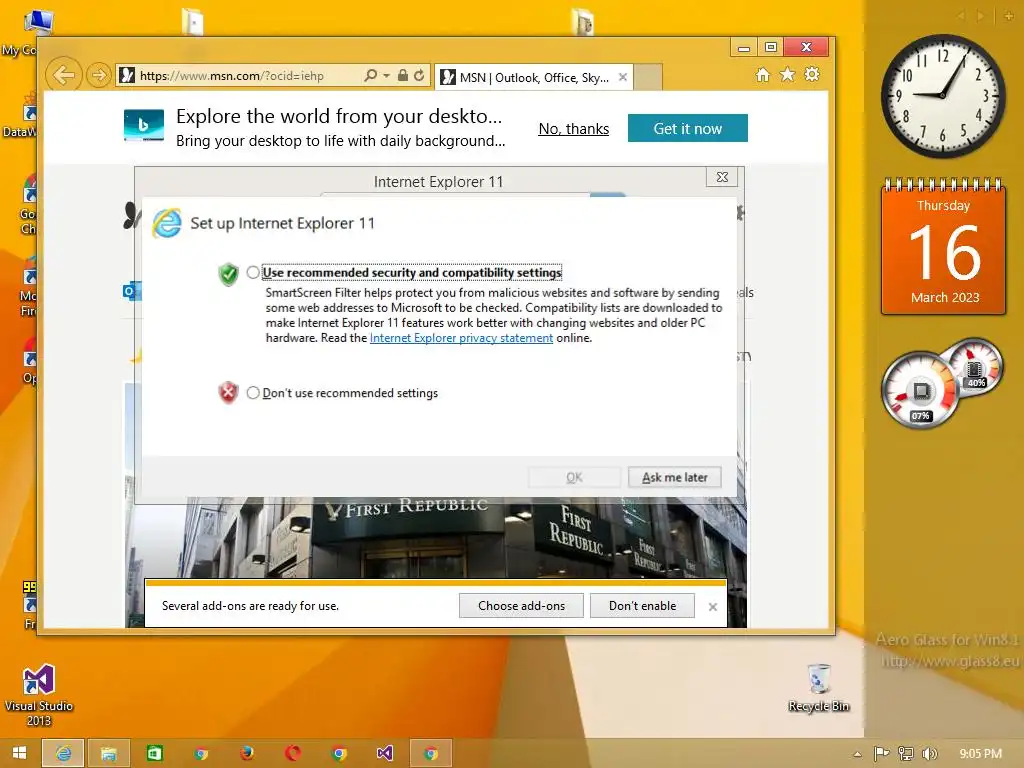
Task: Open the Recycle Bin desktop icon
Action: (x=818, y=688)
